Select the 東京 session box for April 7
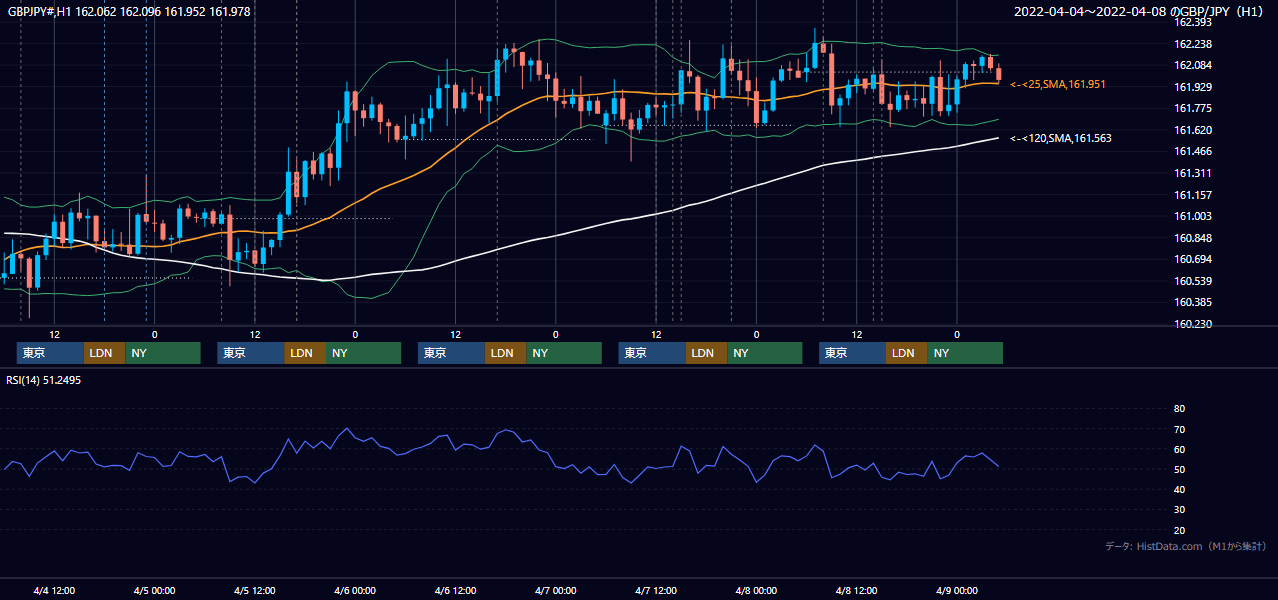This screenshot has width=1278, height=600. pyautogui.click(x=652, y=353)
